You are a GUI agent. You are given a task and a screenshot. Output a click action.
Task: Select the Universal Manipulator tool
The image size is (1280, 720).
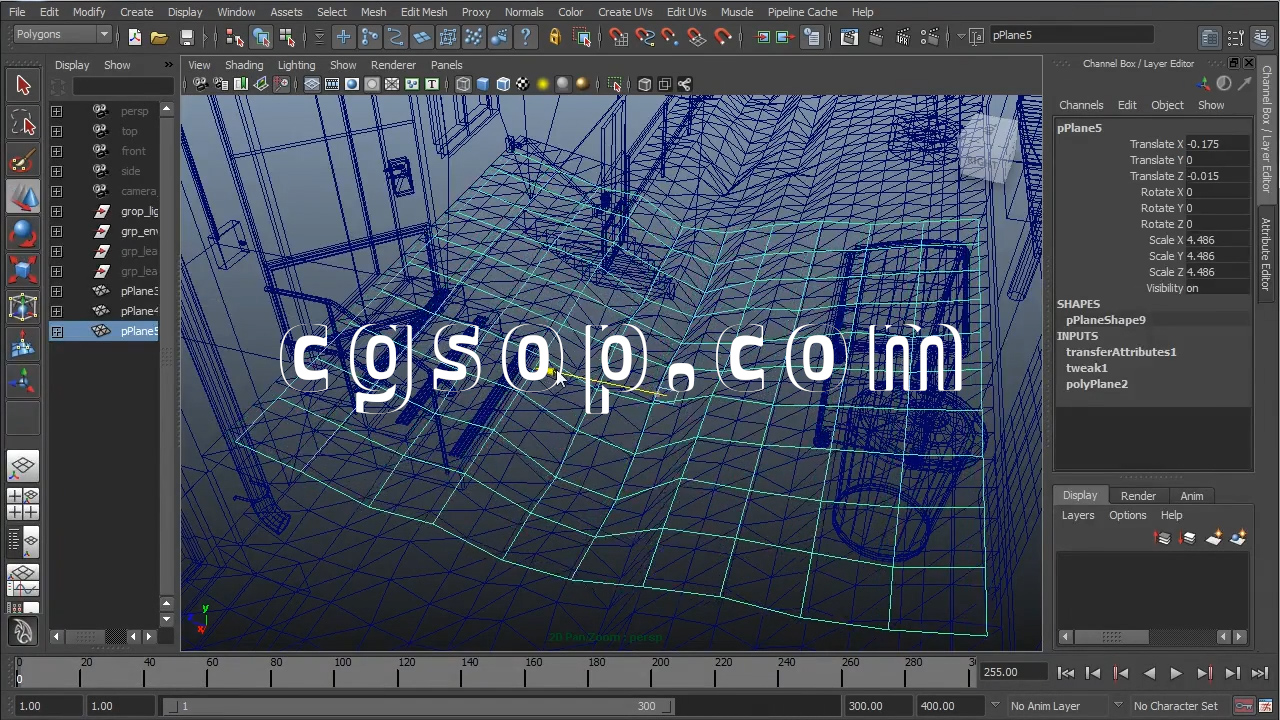(23, 308)
